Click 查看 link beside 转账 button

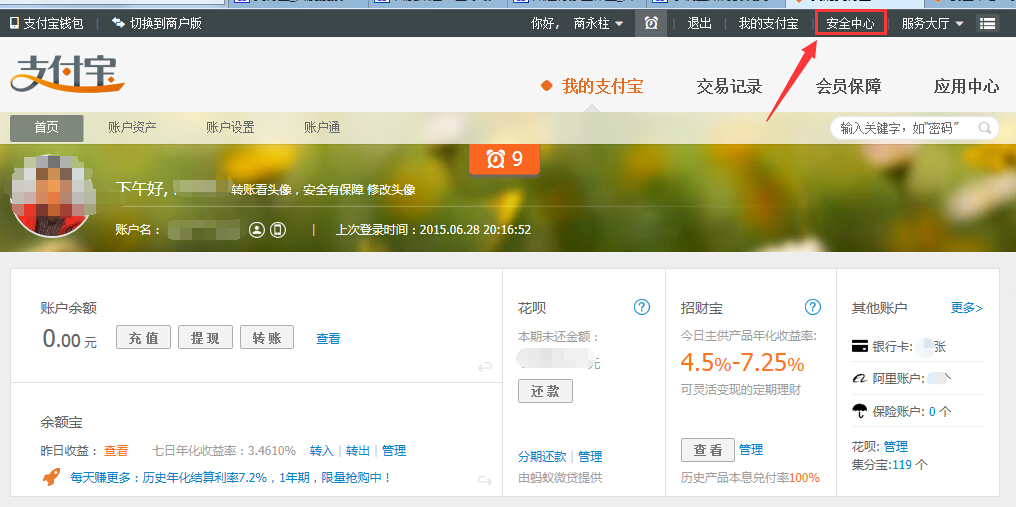(328, 338)
